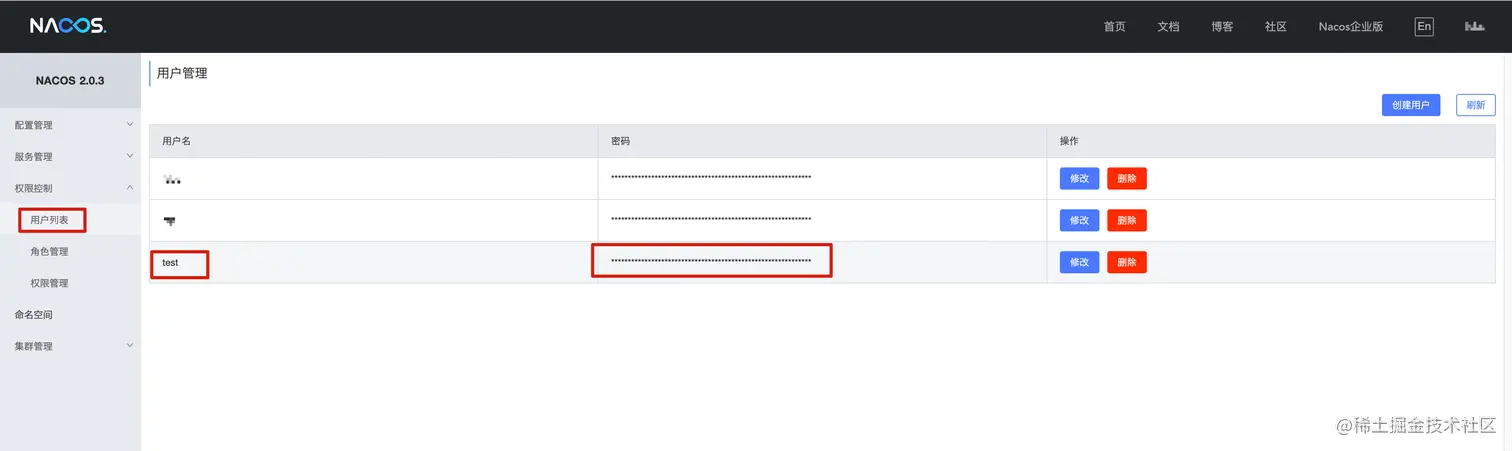The height and width of the screenshot is (451, 1512).
Task: Click the Nacos logo in header
Action: tap(67, 26)
